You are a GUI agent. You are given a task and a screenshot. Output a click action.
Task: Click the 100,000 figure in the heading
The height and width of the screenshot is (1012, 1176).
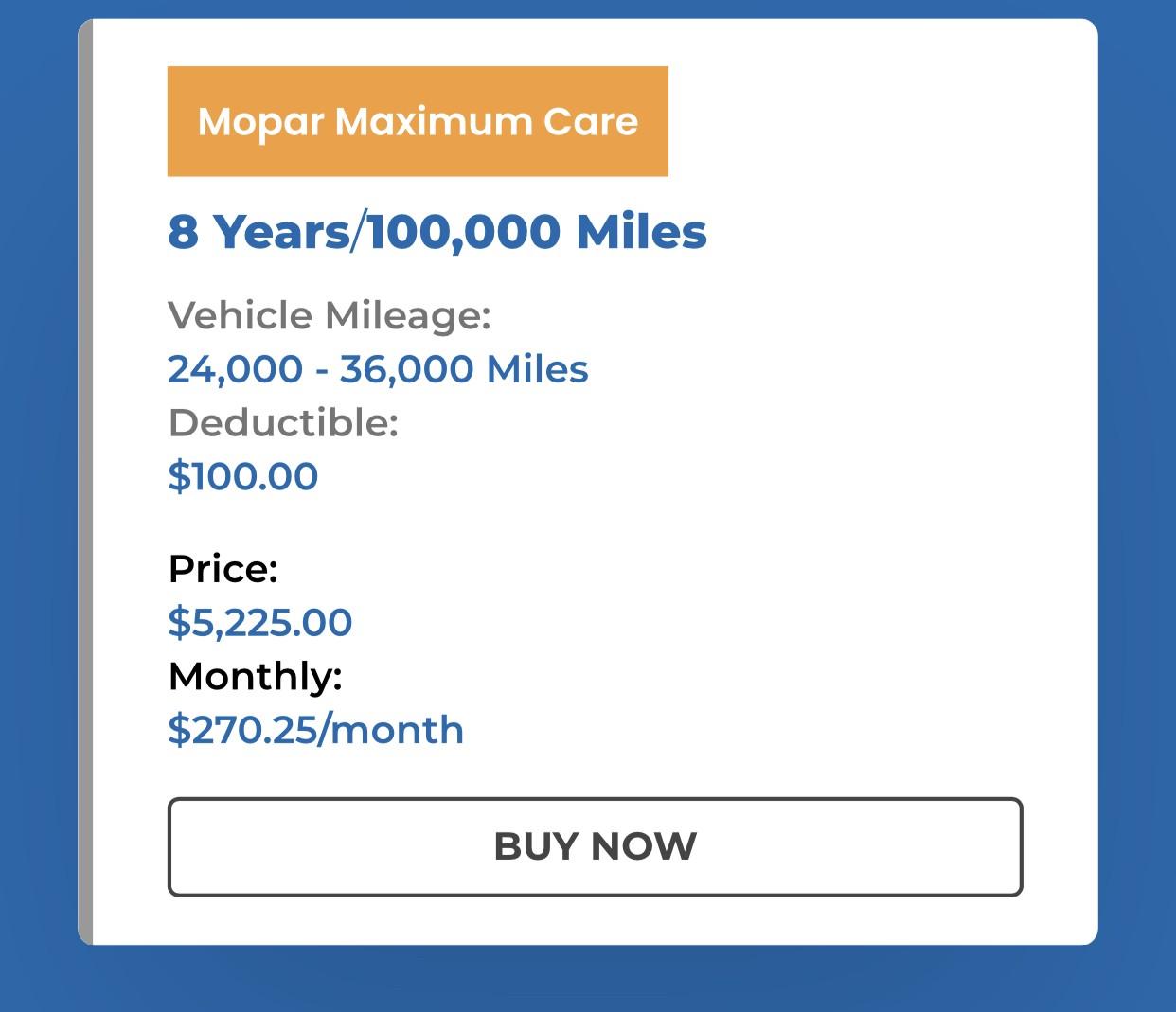[x=464, y=232]
